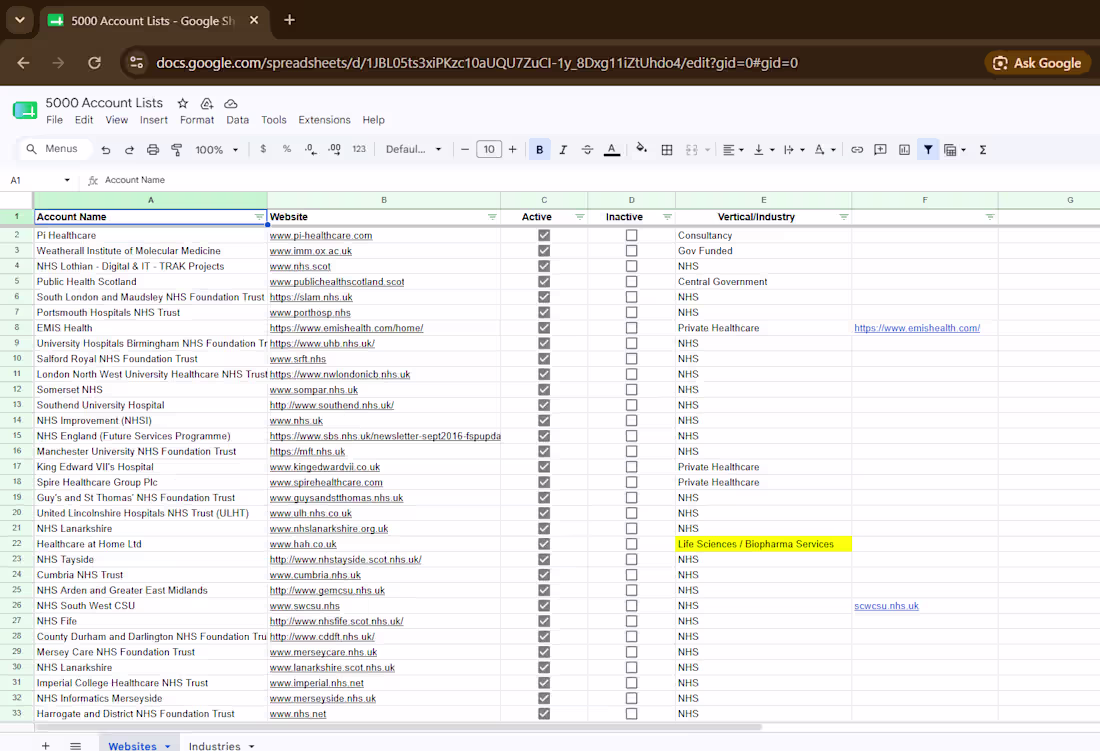Check Inactive box for Public Health Scotland

[x=631, y=282]
